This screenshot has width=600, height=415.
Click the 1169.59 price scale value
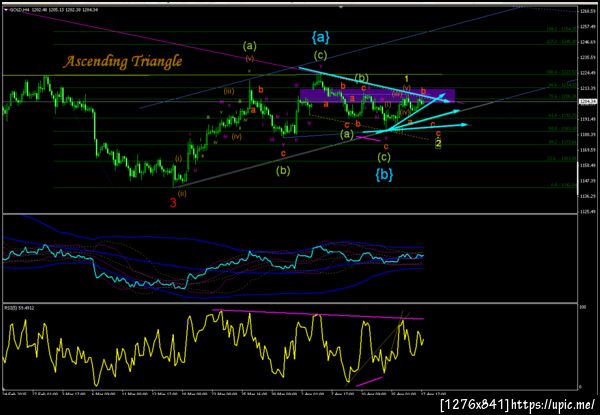click(587, 150)
